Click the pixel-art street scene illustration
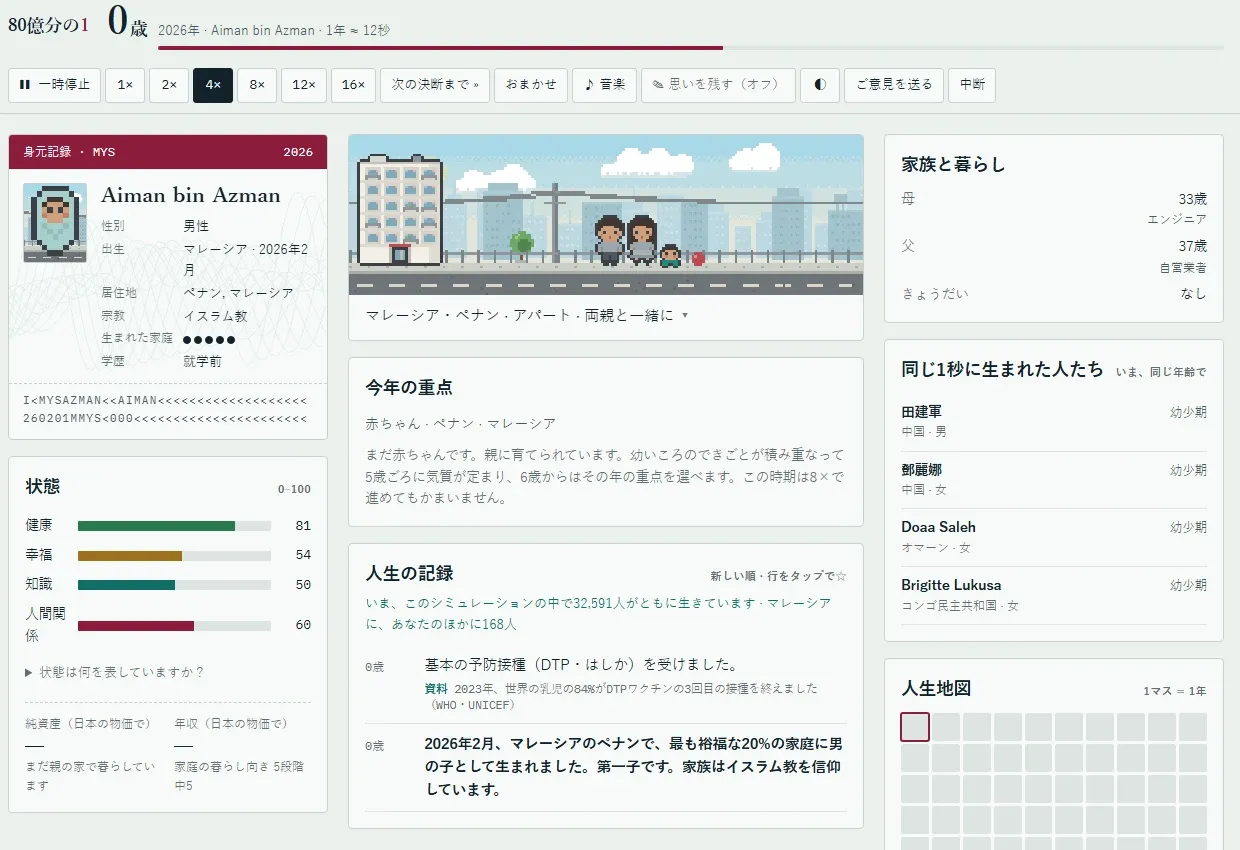 [606, 215]
